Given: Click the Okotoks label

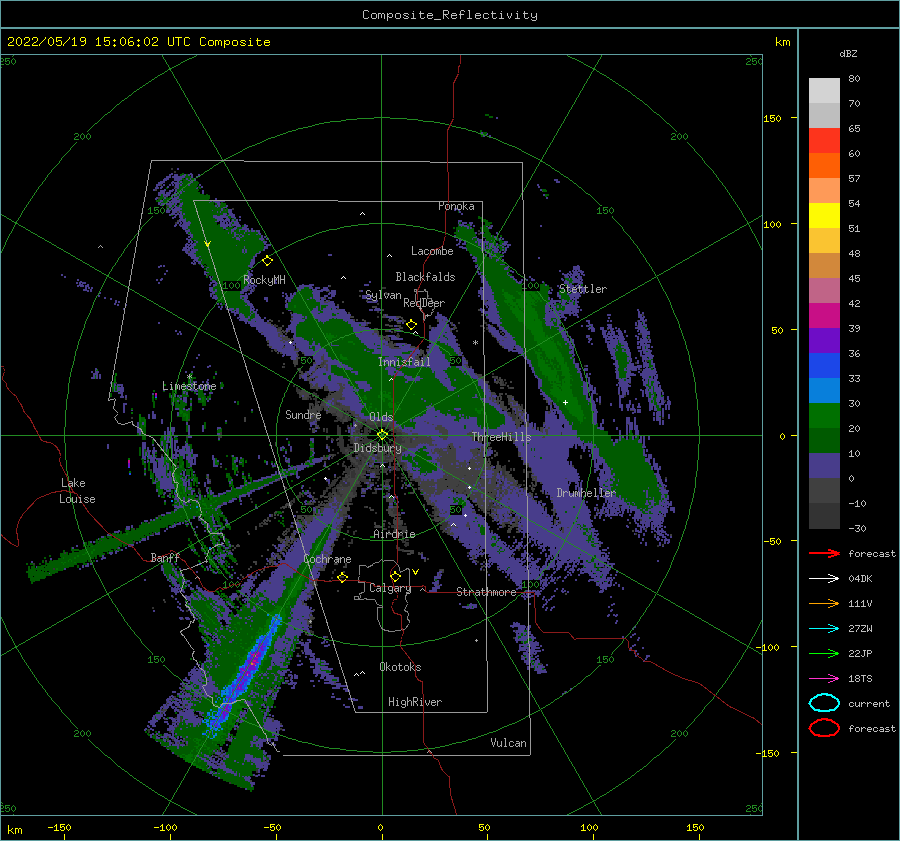Looking at the screenshot, I should click(x=400, y=667).
